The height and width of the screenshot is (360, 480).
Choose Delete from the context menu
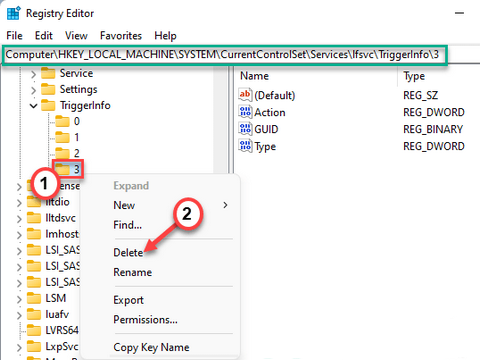pyautogui.click(x=128, y=252)
